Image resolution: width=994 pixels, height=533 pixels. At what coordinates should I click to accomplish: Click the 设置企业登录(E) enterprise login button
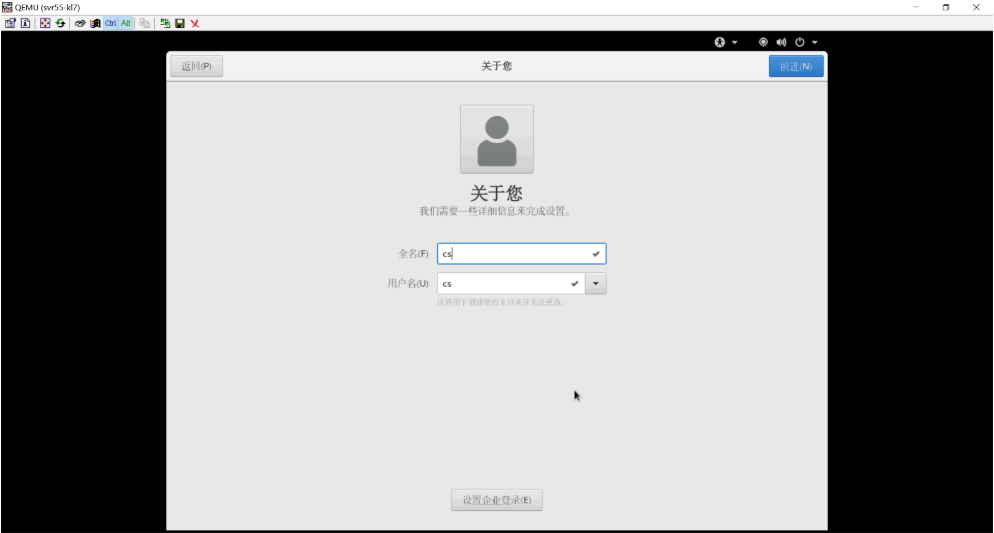coord(497,500)
